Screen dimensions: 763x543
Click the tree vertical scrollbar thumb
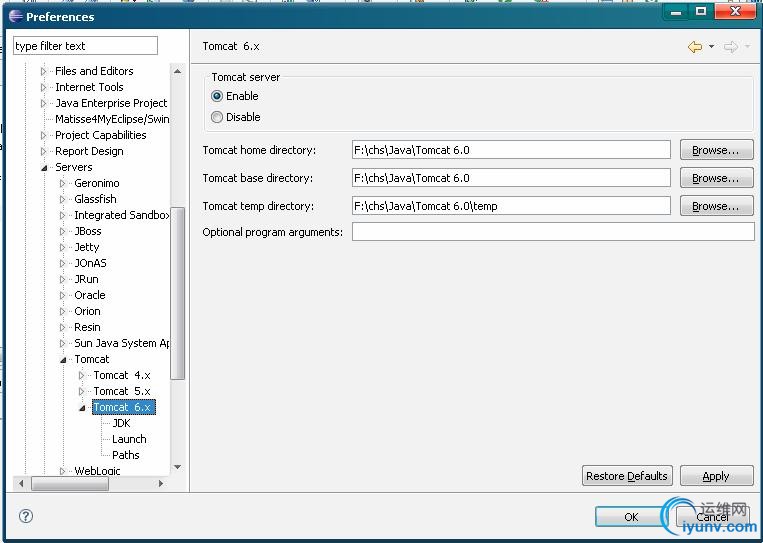(178, 293)
